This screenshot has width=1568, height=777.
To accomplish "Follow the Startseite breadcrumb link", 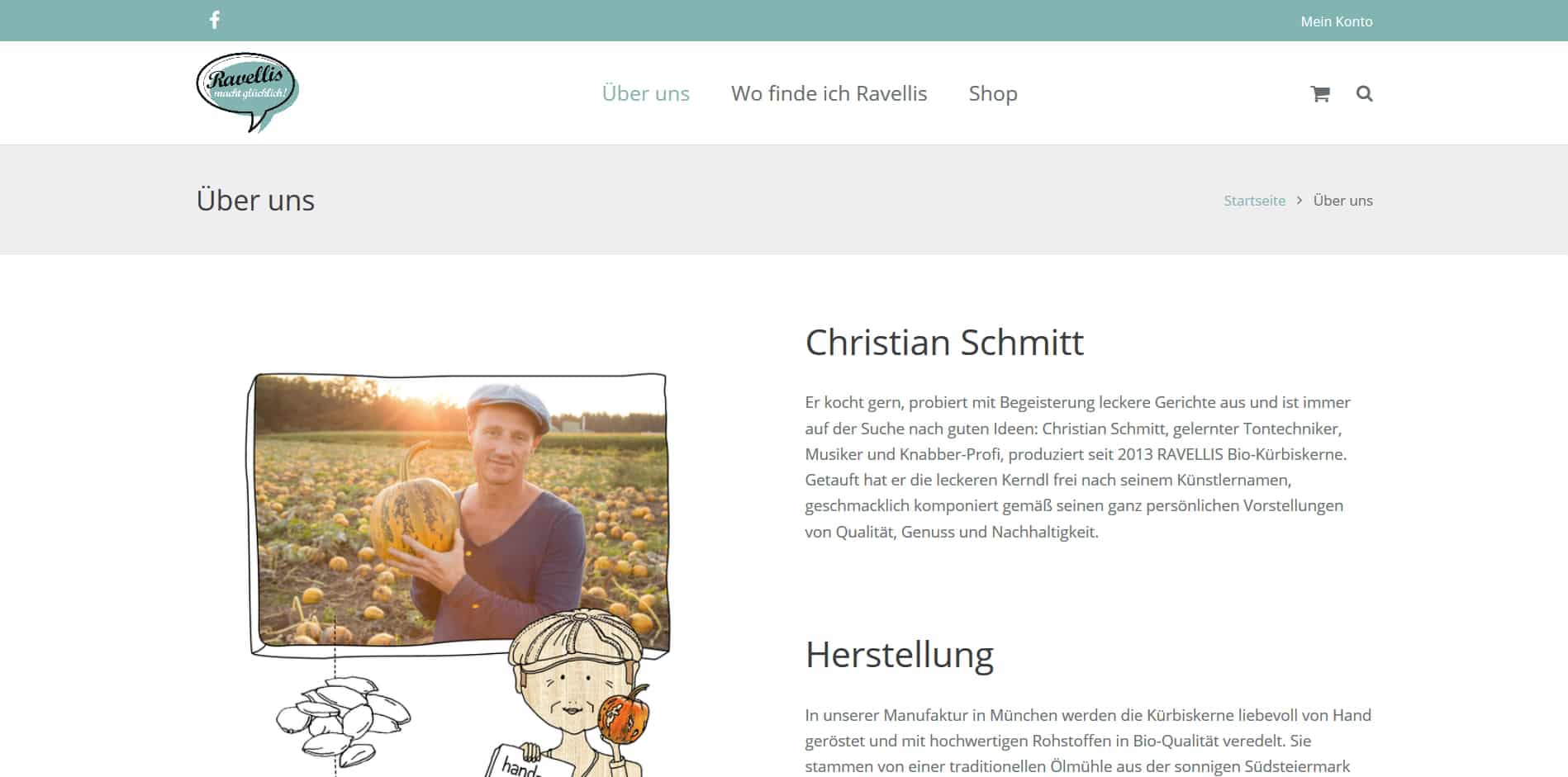I will pyautogui.click(x=1254, y=201).
